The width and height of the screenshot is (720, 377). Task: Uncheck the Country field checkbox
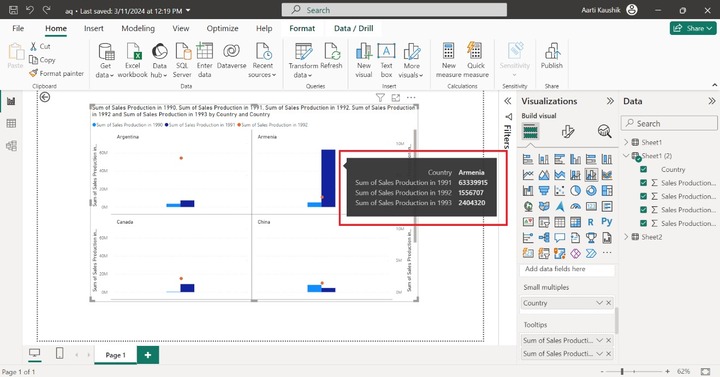point(643,169)
